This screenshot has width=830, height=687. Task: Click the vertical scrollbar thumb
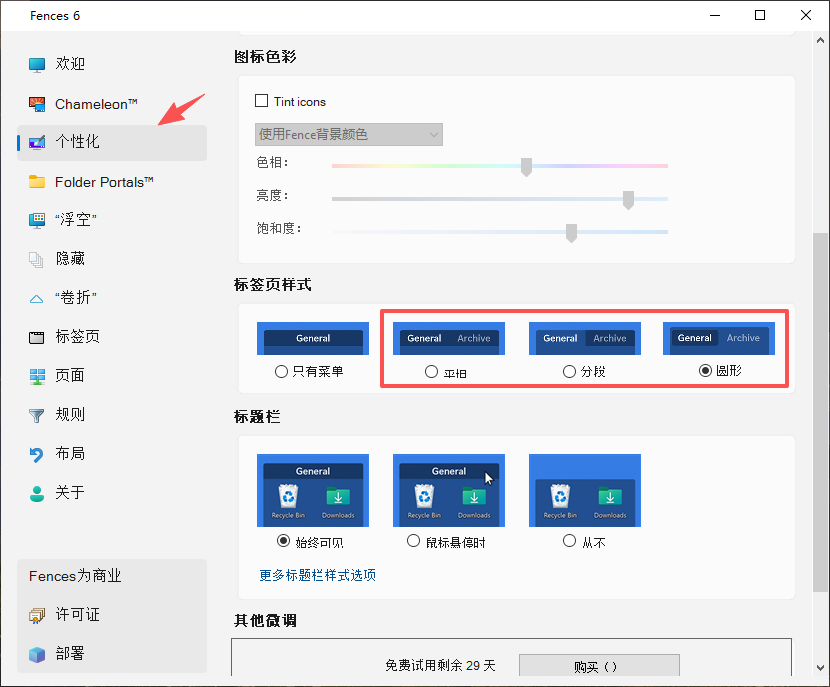[x=820, y=412]
